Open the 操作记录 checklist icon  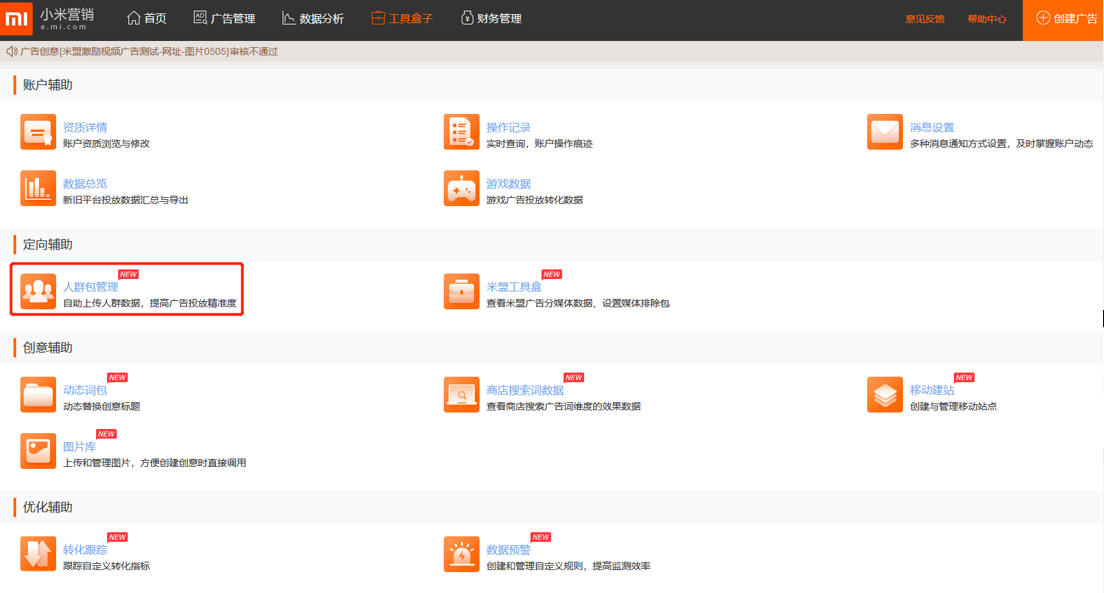(x=461, y=133)
